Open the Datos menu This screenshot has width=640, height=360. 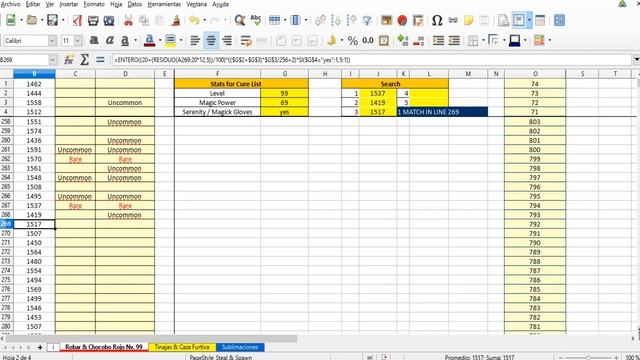(135, 4)
